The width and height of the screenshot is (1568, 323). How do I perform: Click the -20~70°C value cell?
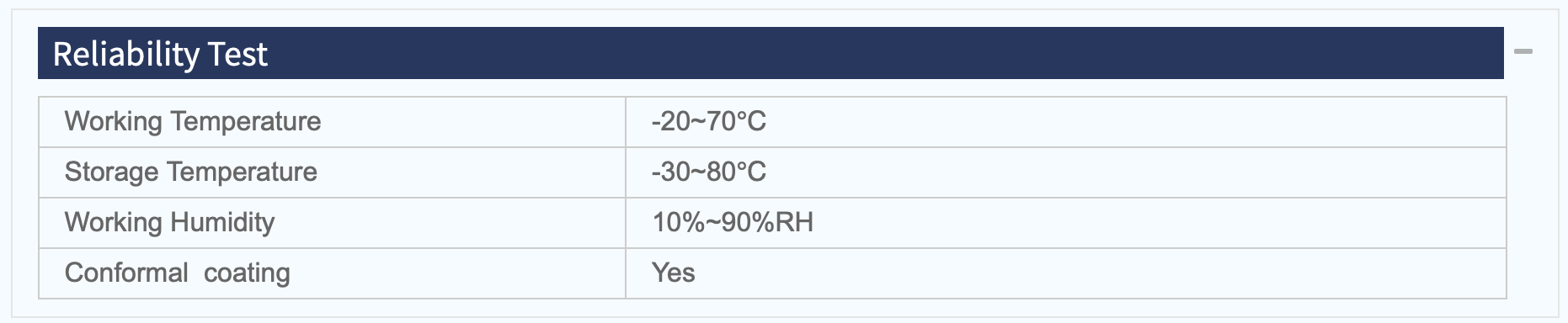tap(1065, 122)
